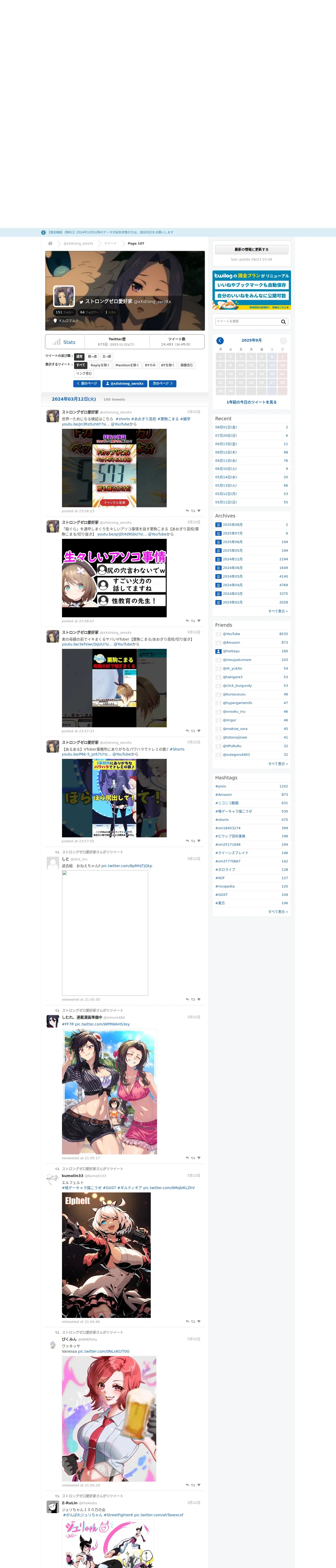Select 朝→夜 tweet order

click(x=92, y=357)
